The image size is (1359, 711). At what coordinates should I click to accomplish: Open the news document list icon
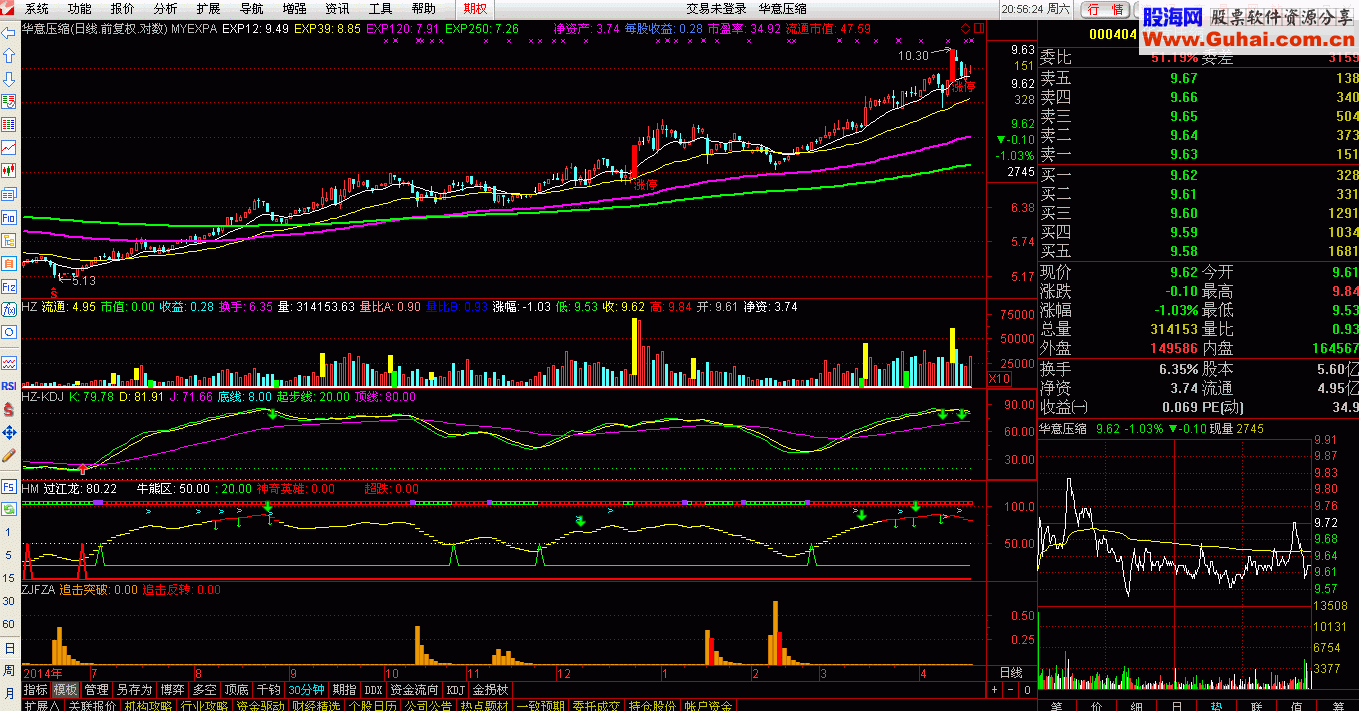(x=9, y=194)
